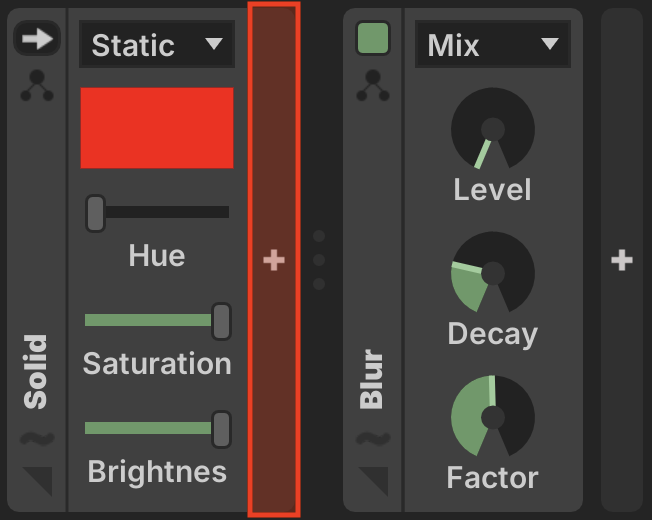Image resolution: width=652 pixels, height=520 pixels.
Task: Toggle the green enable square on Blur
Action: (372, 39)
